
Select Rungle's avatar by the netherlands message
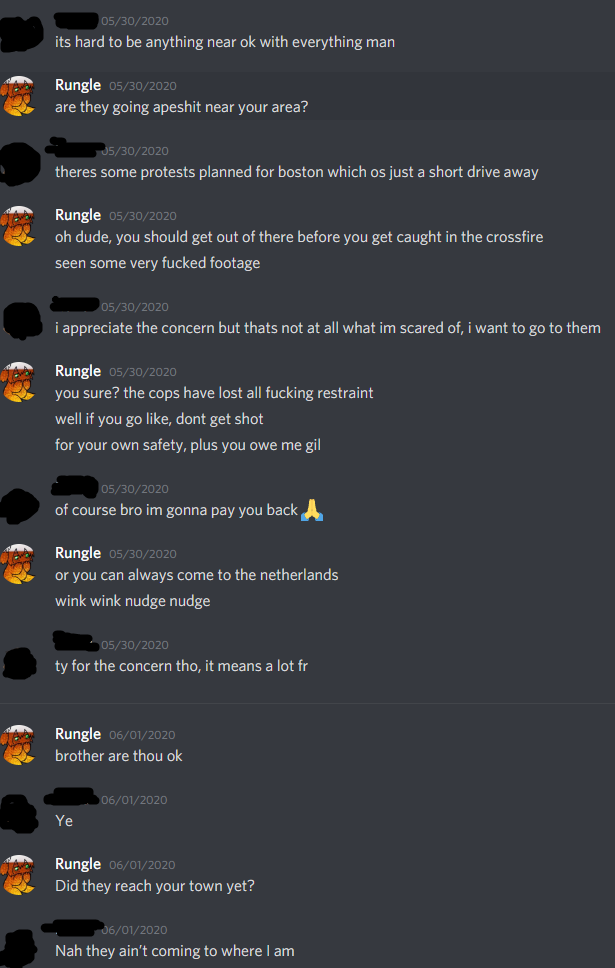pyautogui.click(x=19, y=564)
